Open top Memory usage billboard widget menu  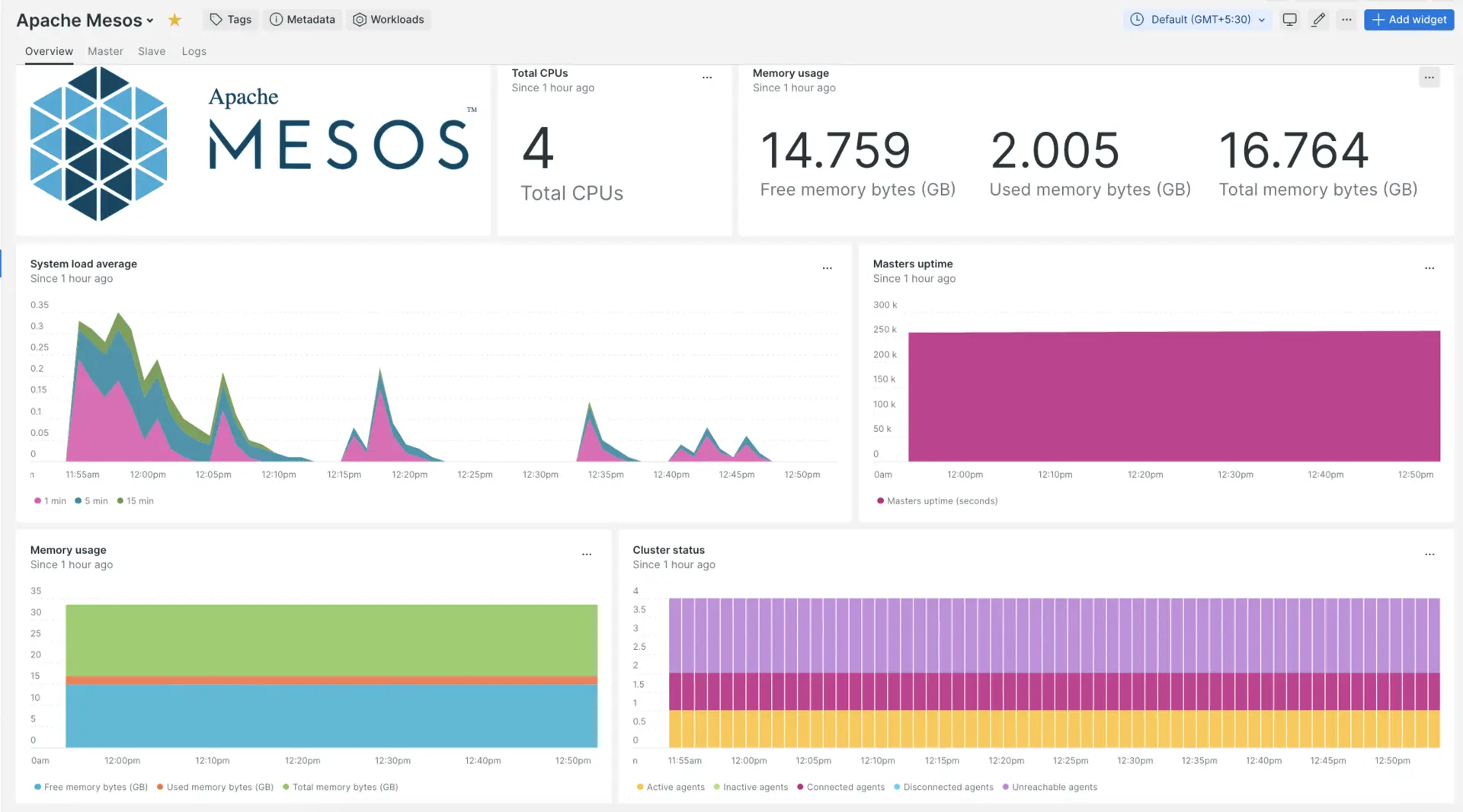(1429, 78)
